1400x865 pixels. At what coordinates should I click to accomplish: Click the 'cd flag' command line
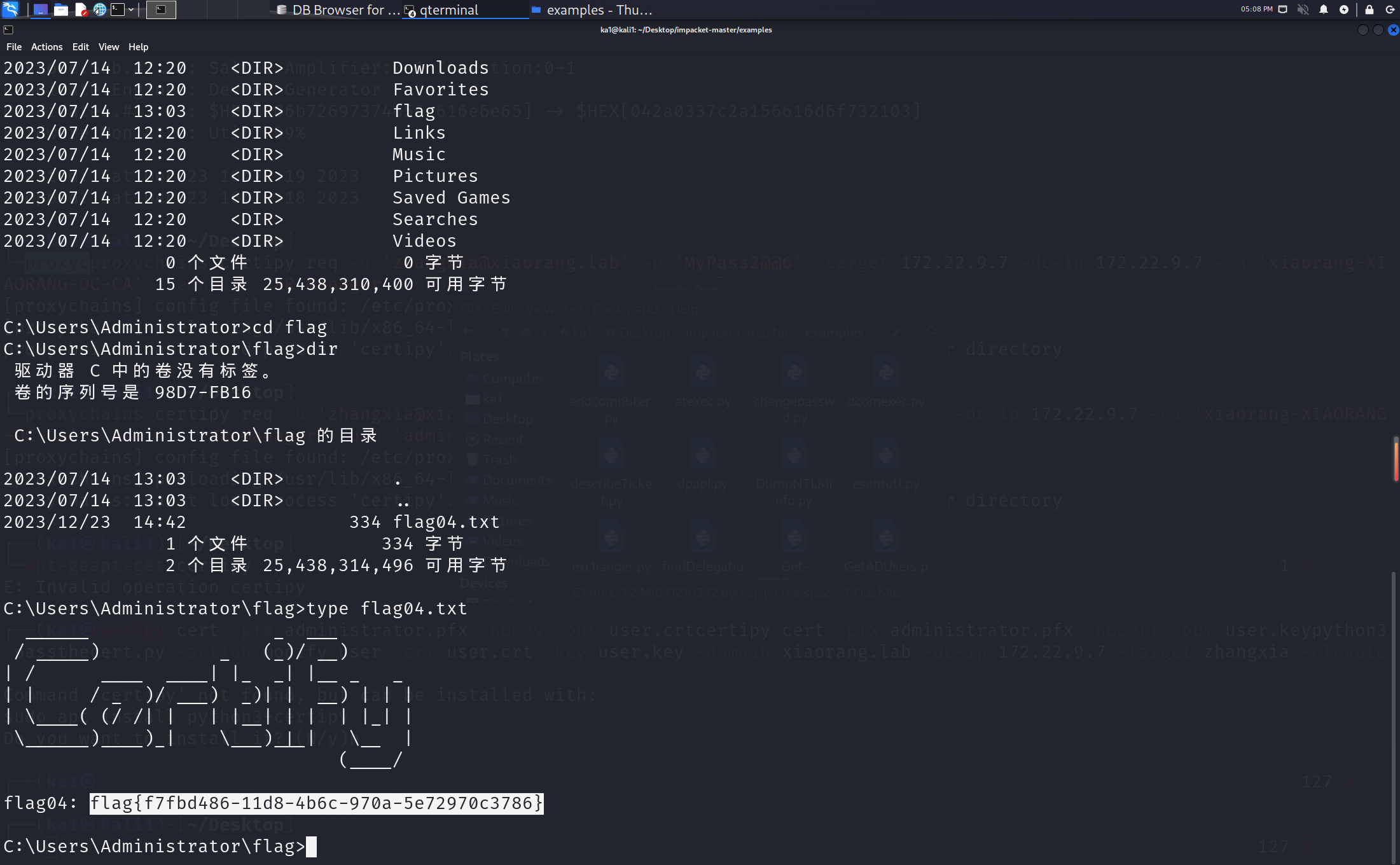[165, 328]
